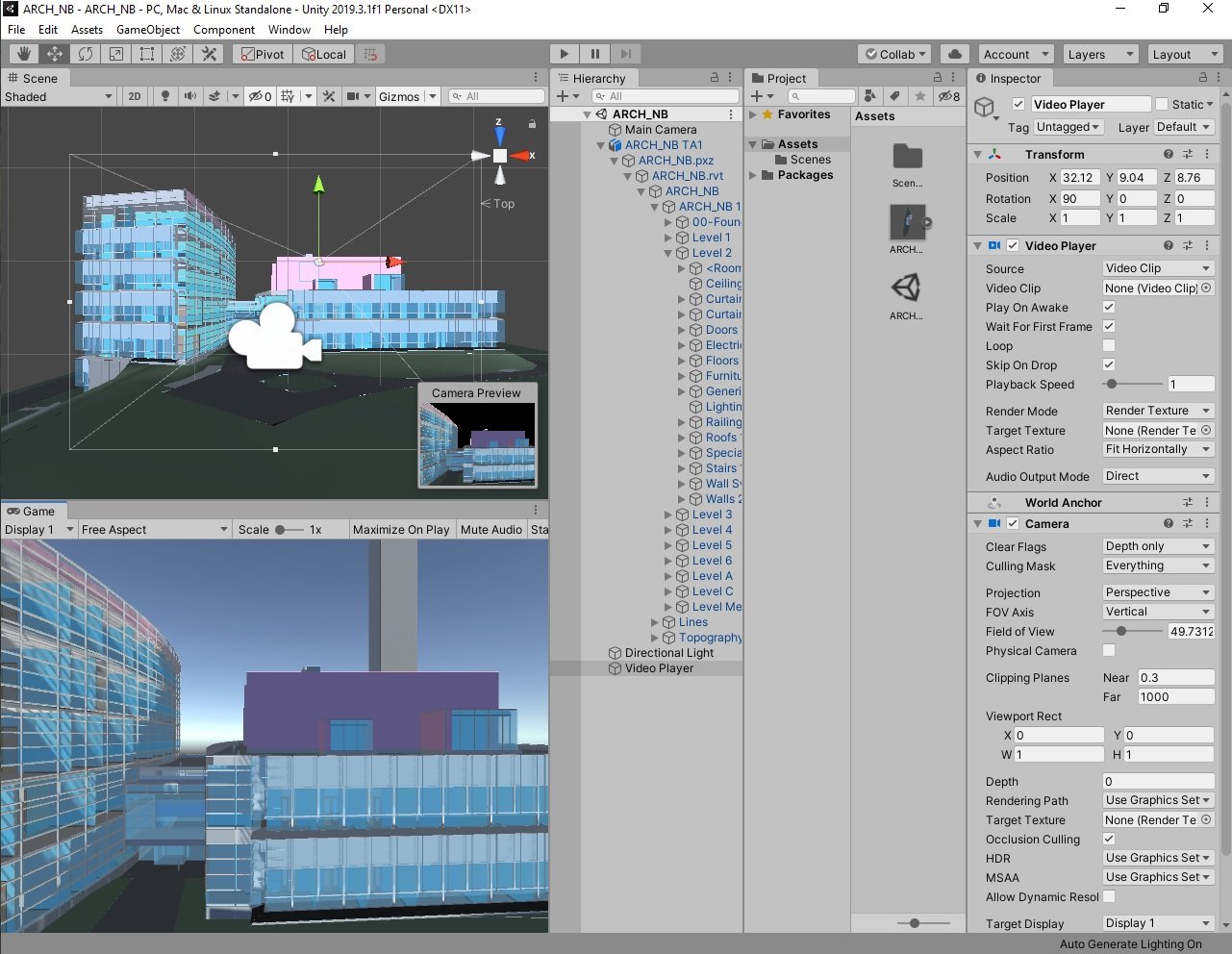Uncheck the Play On Awake checkbox
1232x954 pixels.
(1109, 308)
